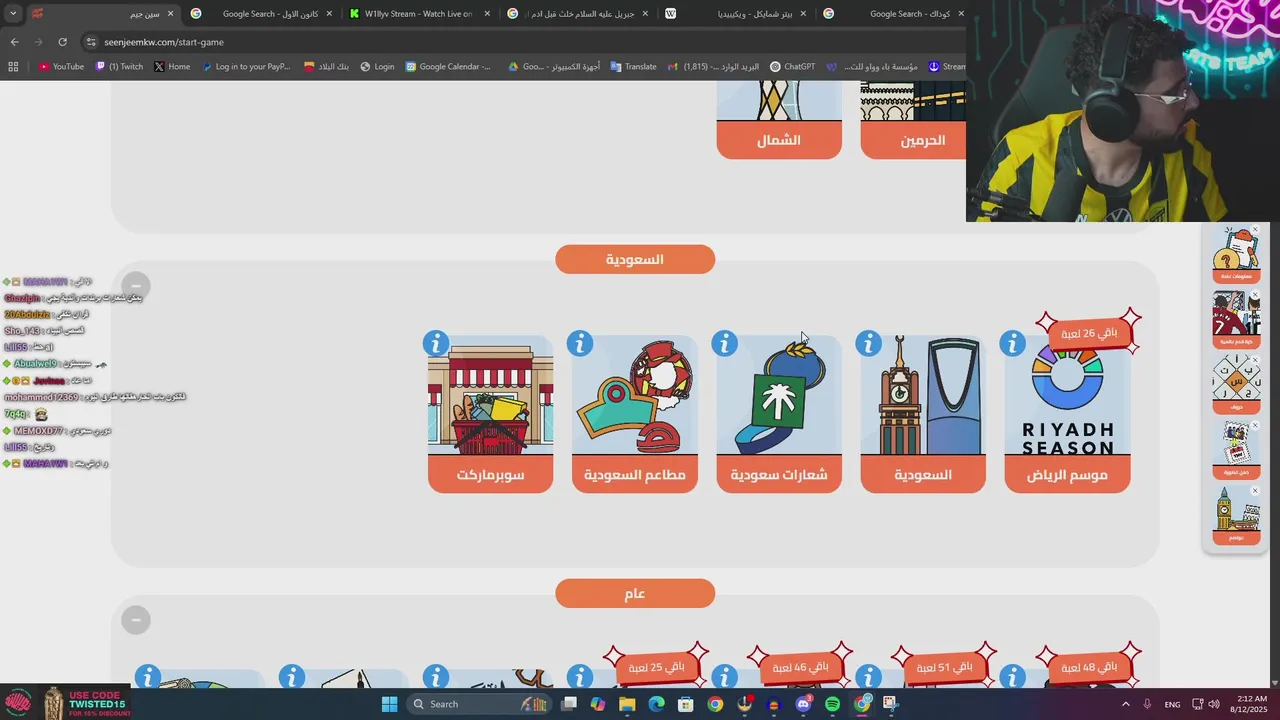Open info for شعارات سعودية category

(x=724, y=344)
